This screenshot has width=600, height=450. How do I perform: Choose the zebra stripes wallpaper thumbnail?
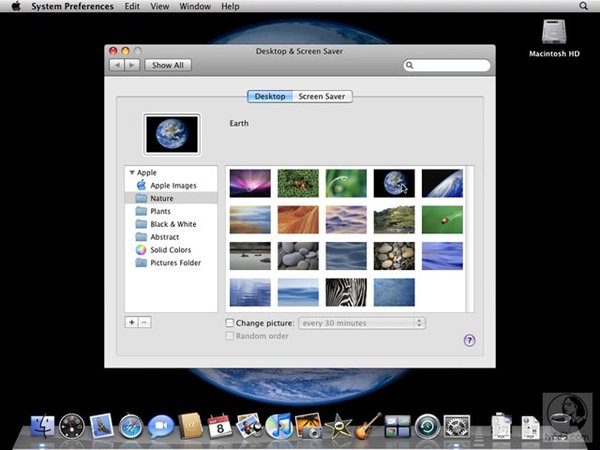point(346,292)
